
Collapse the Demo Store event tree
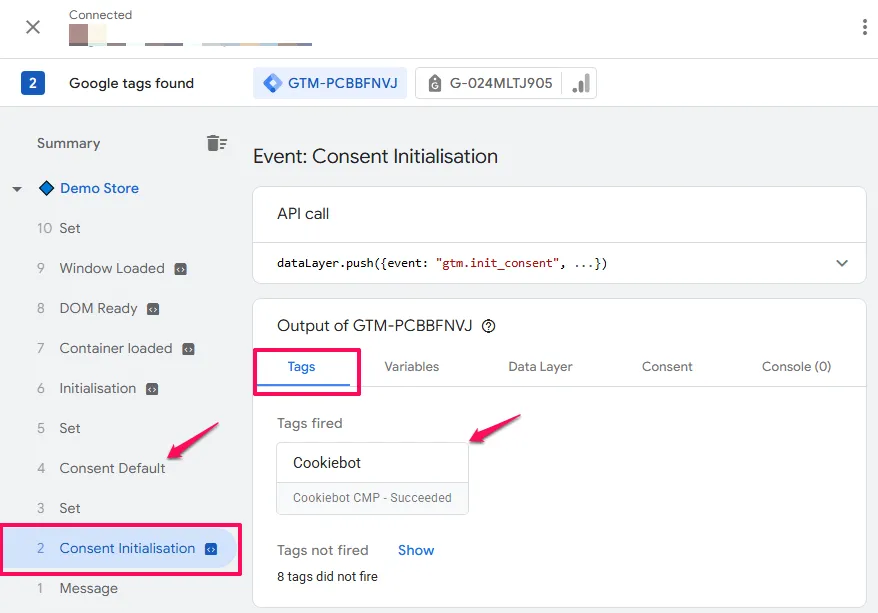(15, 188)
